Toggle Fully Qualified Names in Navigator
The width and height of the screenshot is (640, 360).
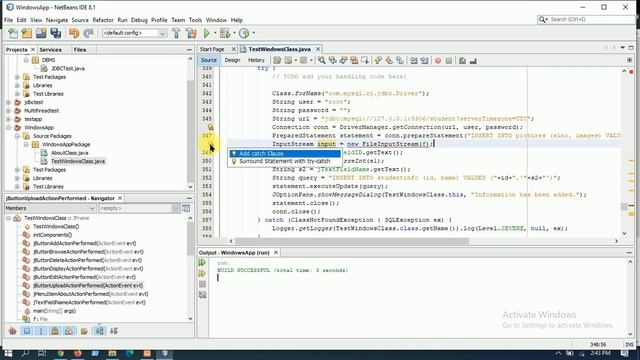click(84, 331)
